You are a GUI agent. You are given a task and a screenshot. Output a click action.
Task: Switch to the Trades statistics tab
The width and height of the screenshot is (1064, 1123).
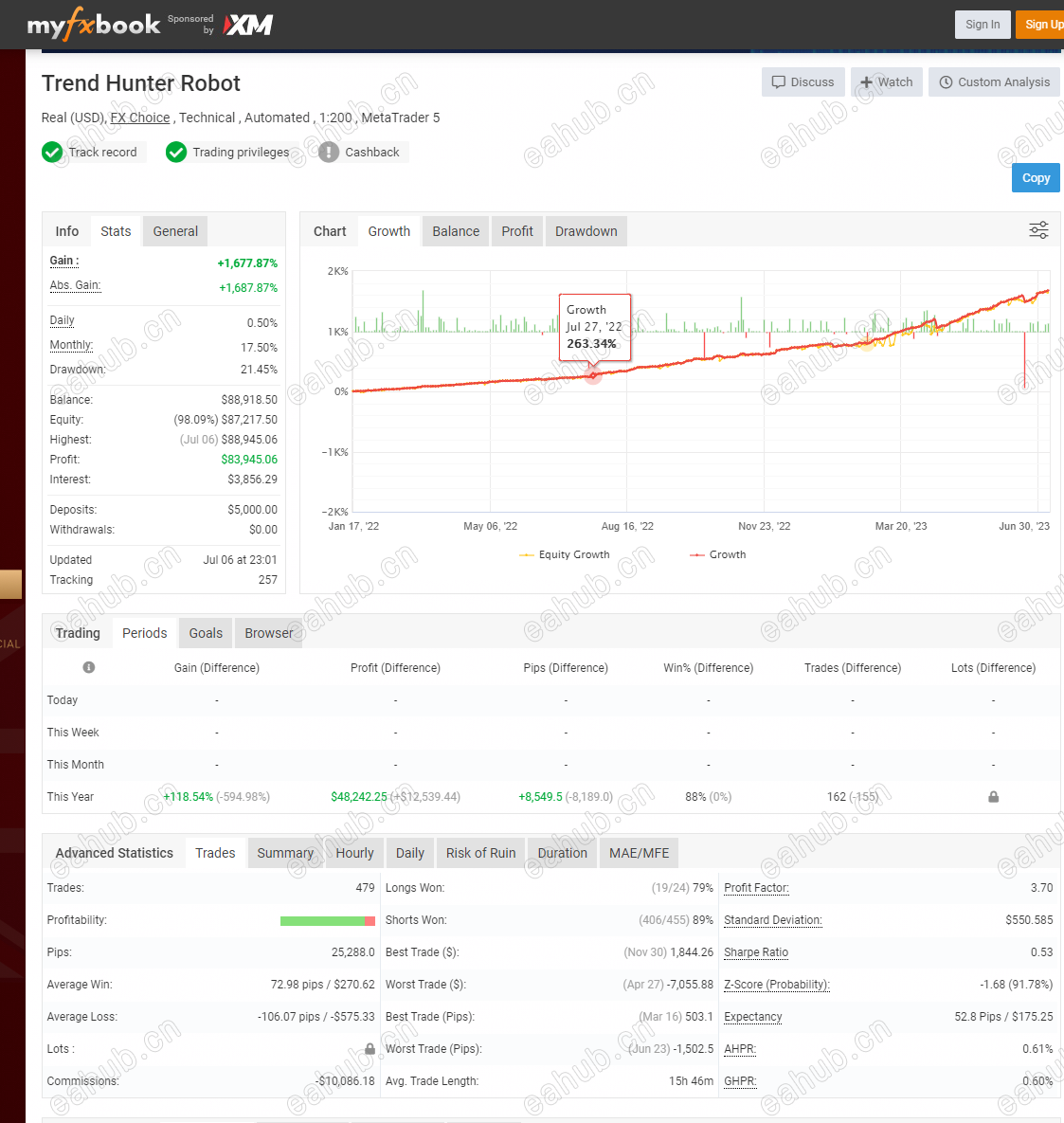click(x=215, y=853)
